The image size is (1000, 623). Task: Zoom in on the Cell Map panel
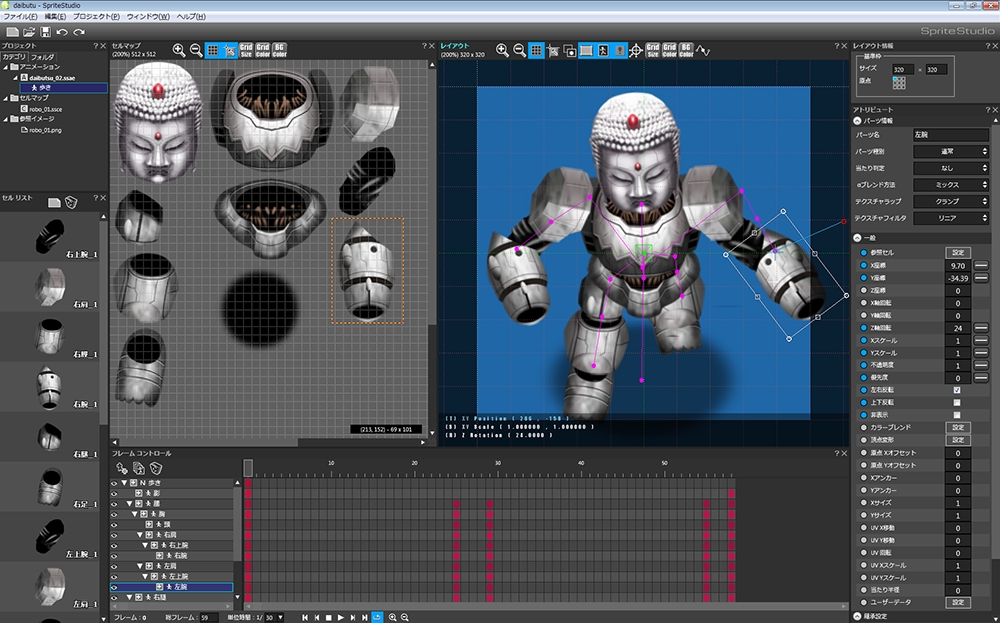(179, 50)
